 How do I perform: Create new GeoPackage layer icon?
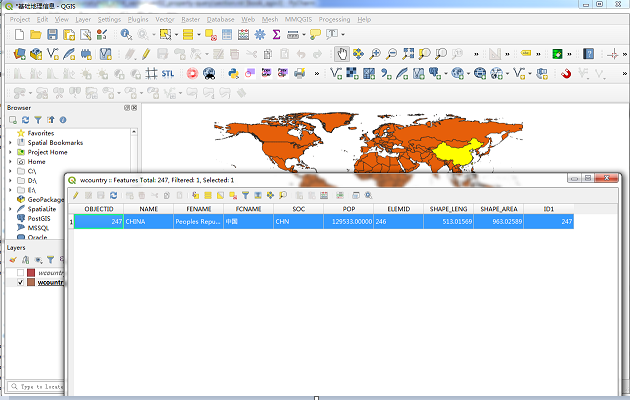(36, 54)
